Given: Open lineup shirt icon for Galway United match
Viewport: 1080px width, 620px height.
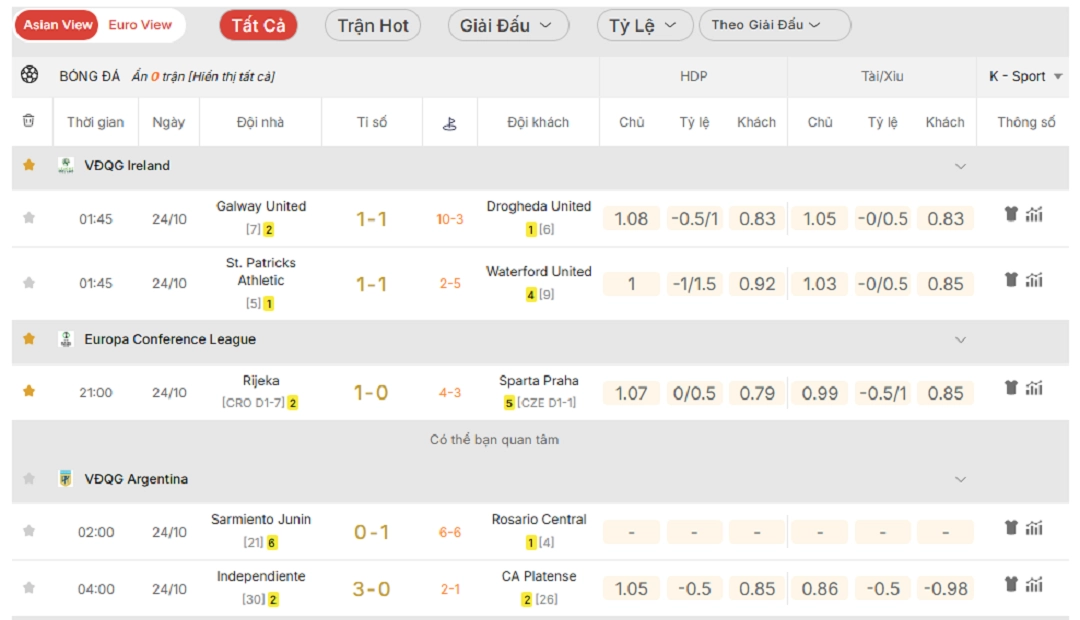Looking at the screenshot, I should coord(1011,214).
